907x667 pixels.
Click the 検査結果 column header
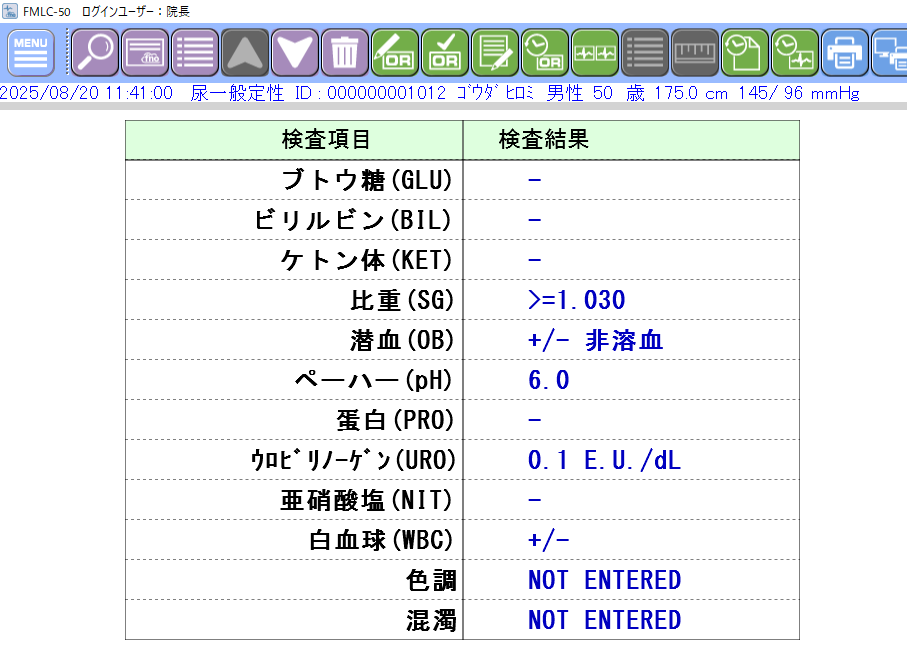631,140
